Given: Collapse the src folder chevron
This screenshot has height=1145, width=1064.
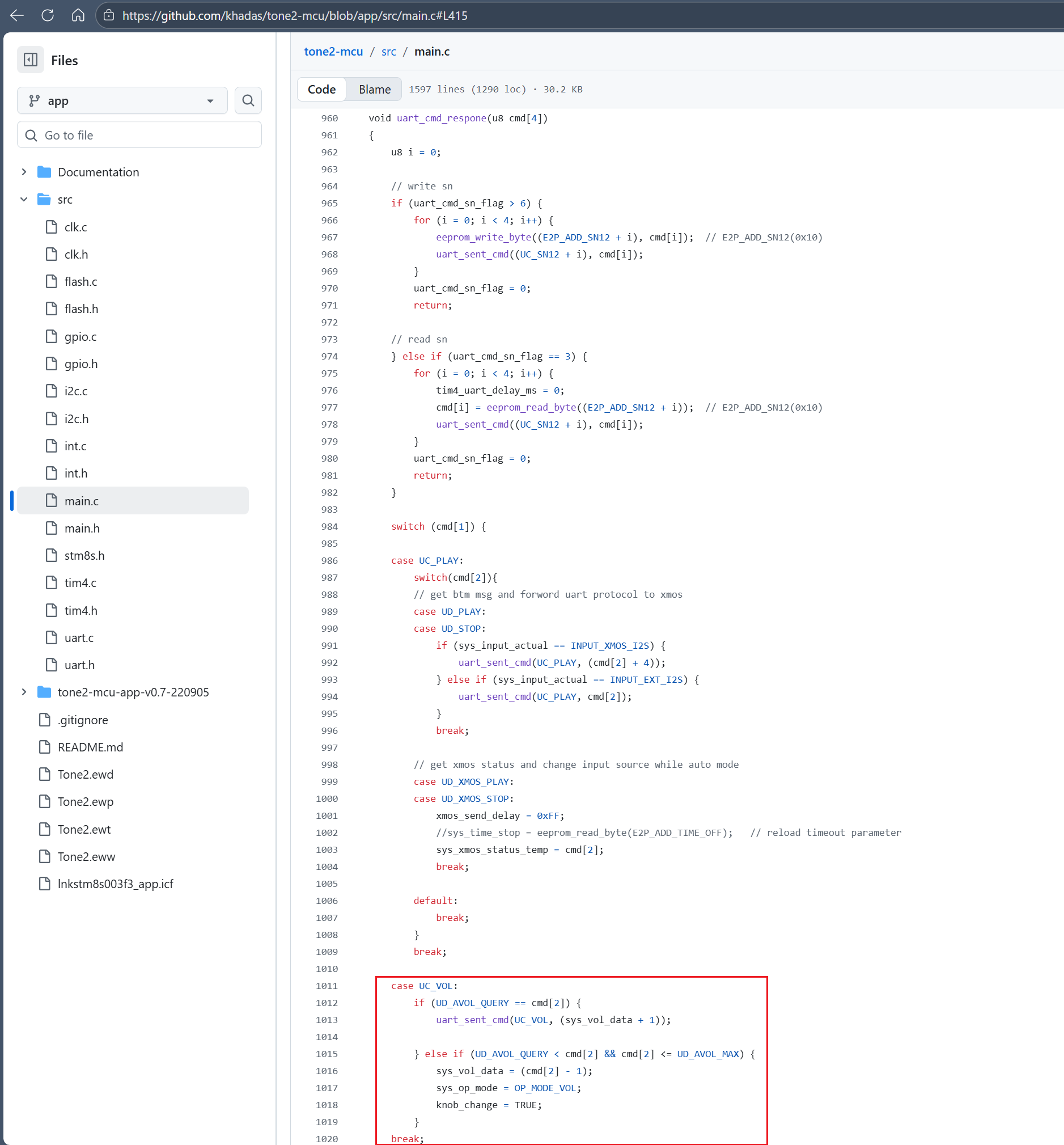Looking at the screenshot, I should point(24,199).
